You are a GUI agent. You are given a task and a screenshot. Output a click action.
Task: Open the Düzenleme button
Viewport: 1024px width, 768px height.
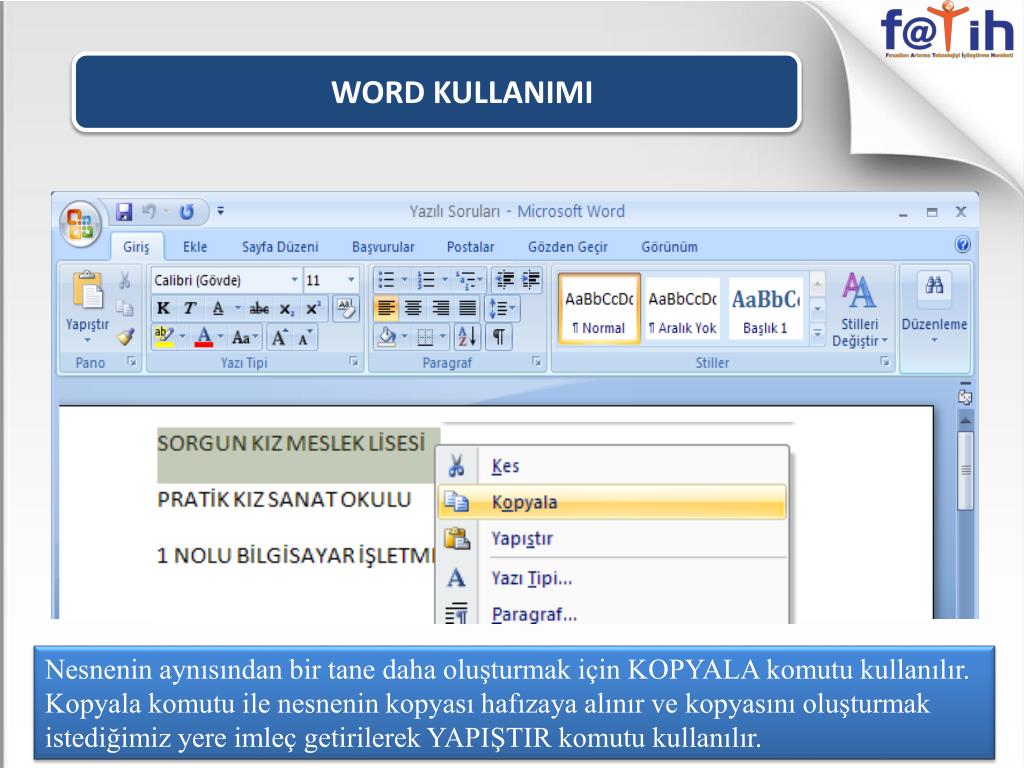(x=934, y=306)
